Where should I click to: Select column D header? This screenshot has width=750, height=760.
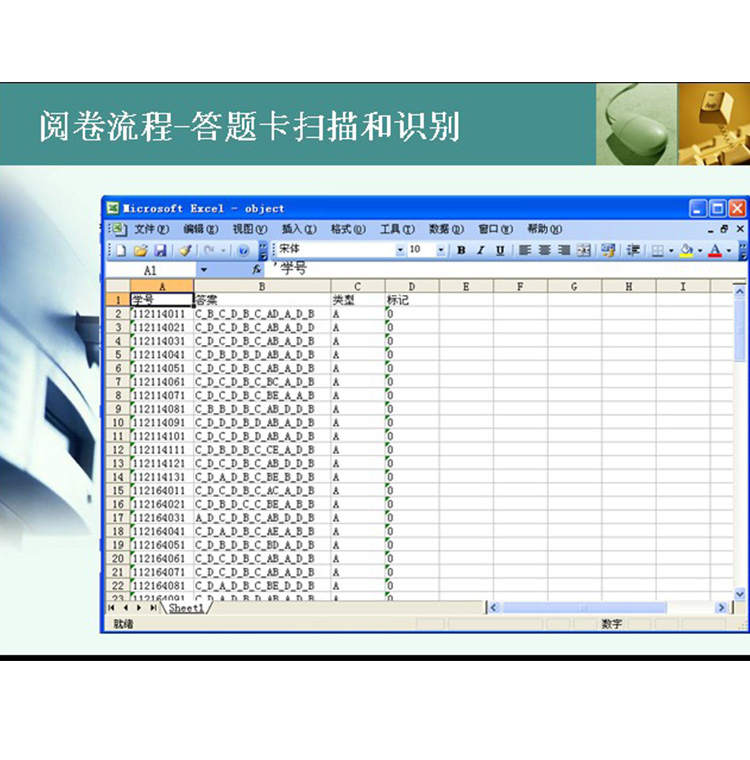pyautogui.click(x=412, y=286)
